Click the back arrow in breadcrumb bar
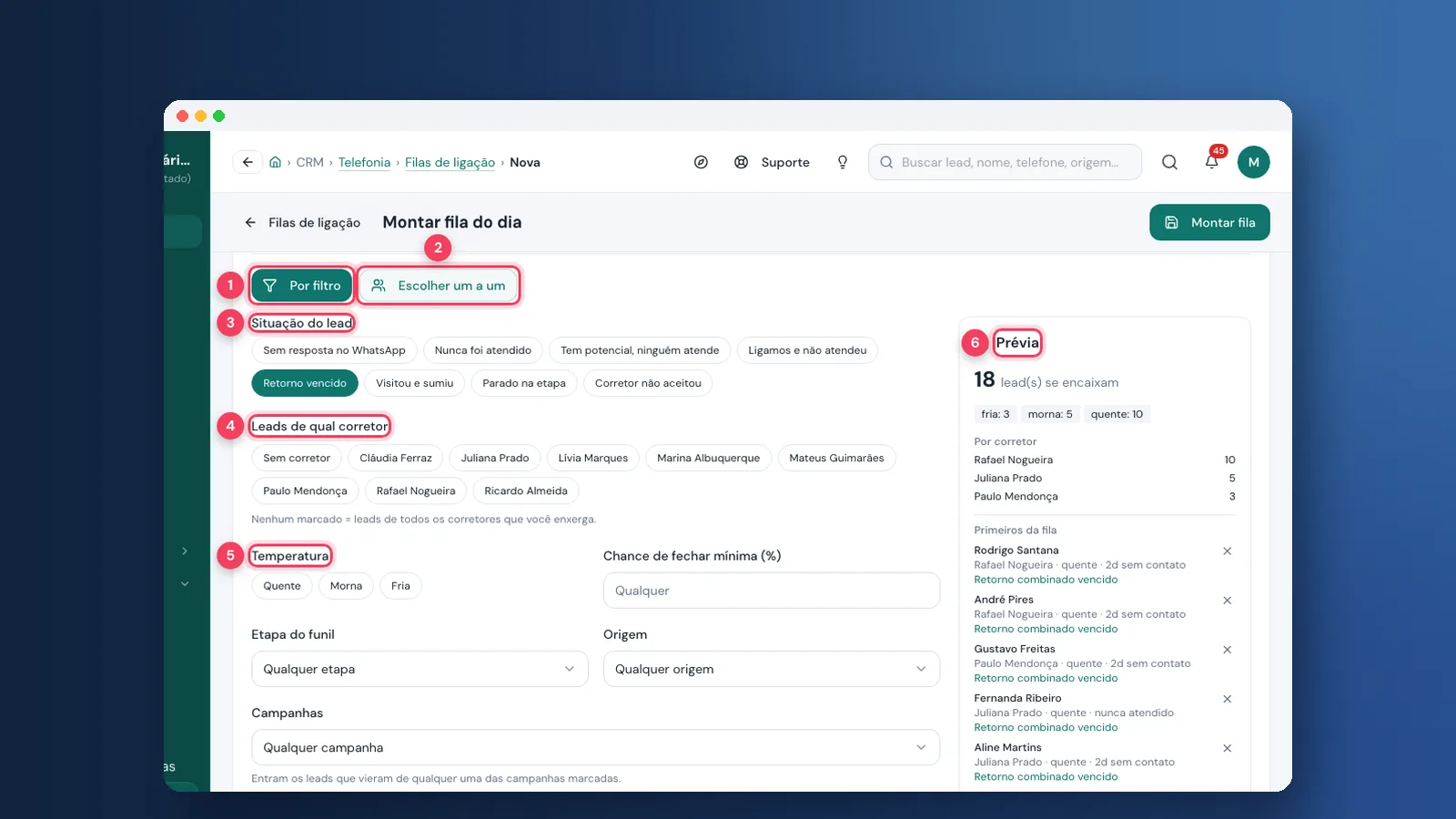 pyautogui.click(x=248, y=162)
